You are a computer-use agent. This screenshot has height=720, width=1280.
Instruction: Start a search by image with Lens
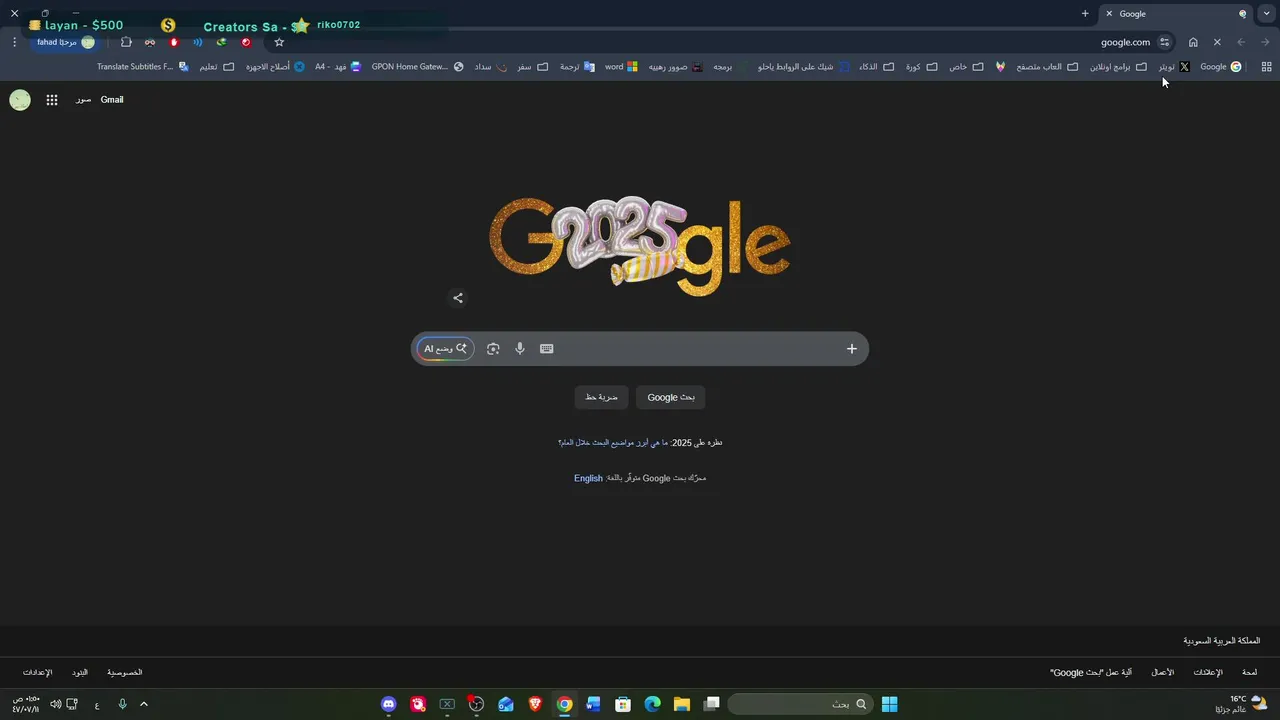[x=493, y=349]
